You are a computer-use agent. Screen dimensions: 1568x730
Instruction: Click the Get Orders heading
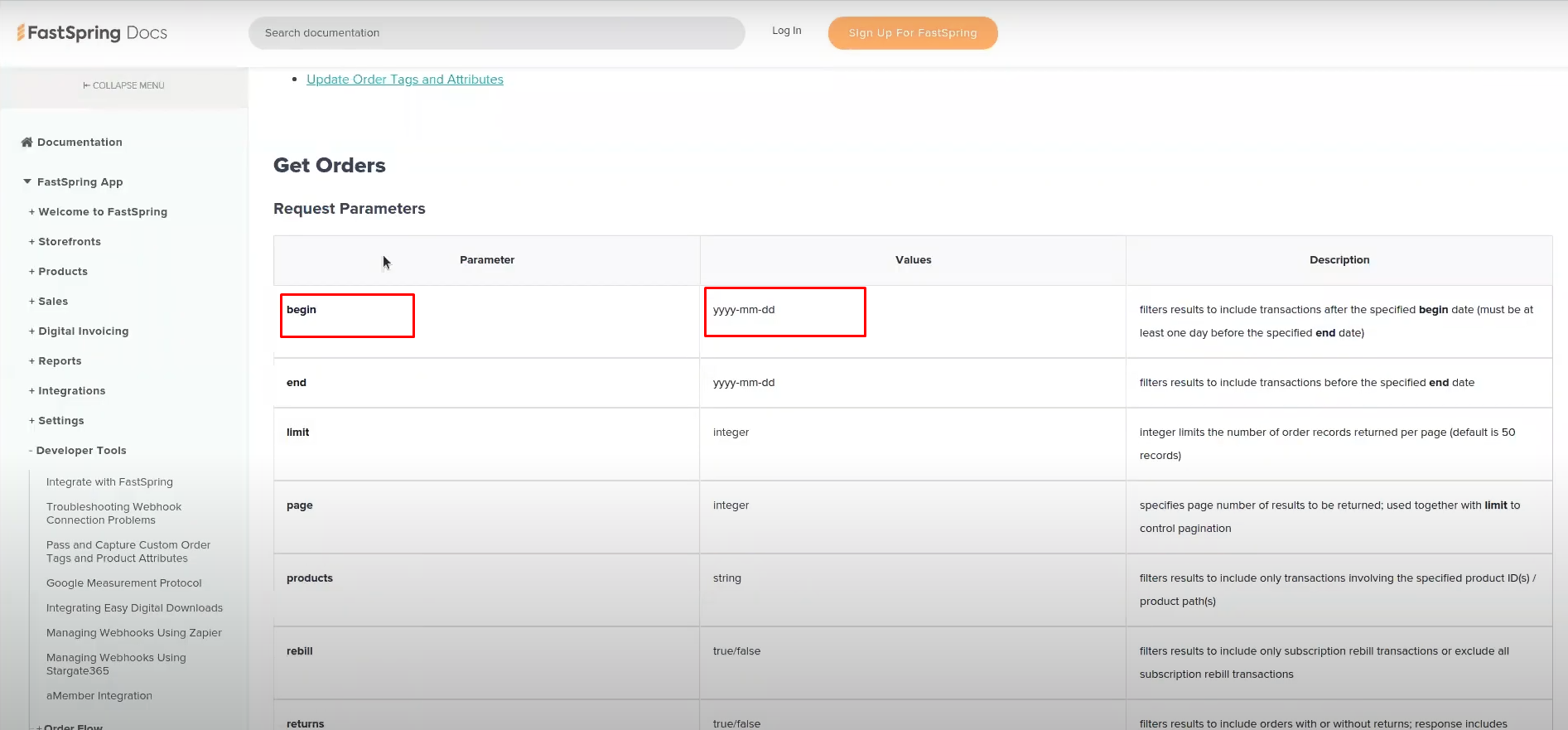[x=330, y=165]
